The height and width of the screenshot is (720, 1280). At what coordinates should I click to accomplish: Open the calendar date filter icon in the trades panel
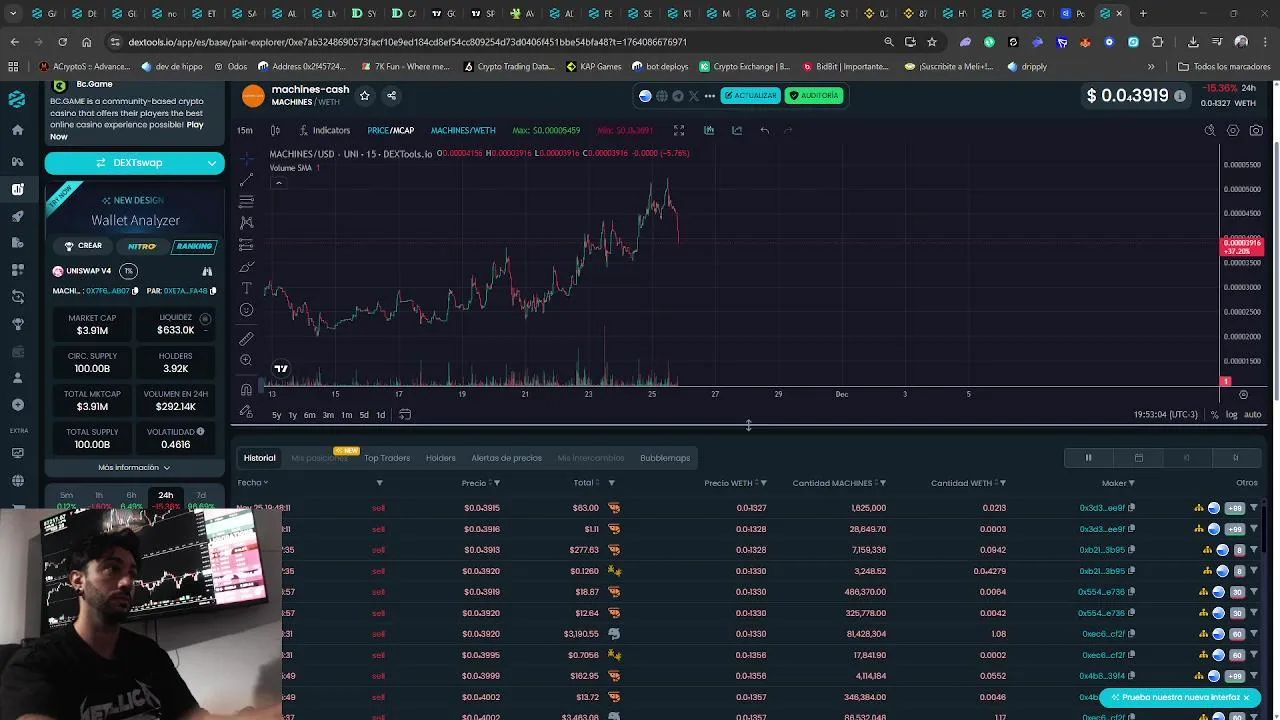pos(1138,458)
